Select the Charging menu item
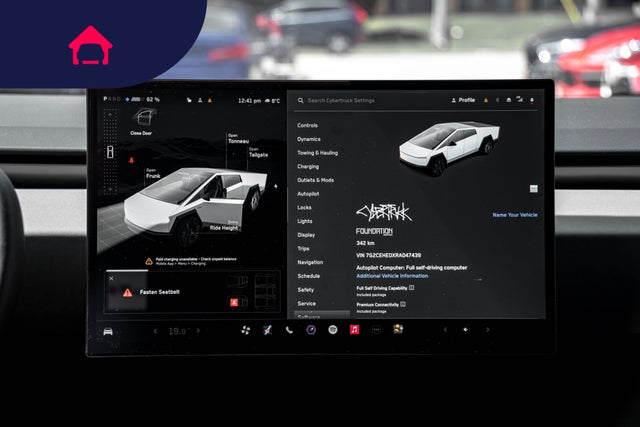The image size is (640, 427). coord(308,167)
